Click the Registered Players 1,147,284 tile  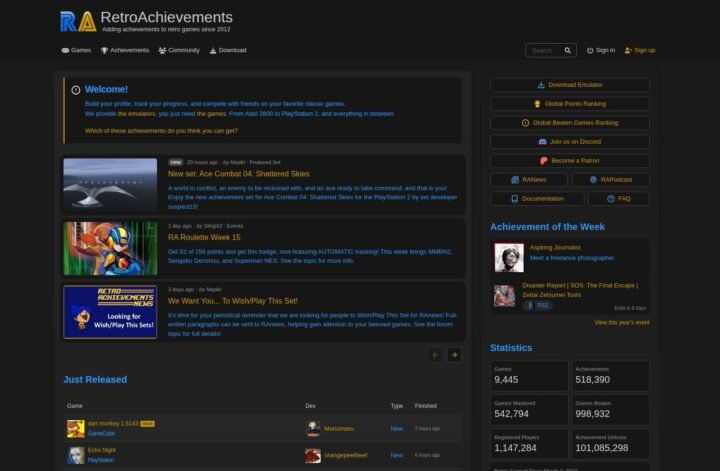(x=529, y=444)
